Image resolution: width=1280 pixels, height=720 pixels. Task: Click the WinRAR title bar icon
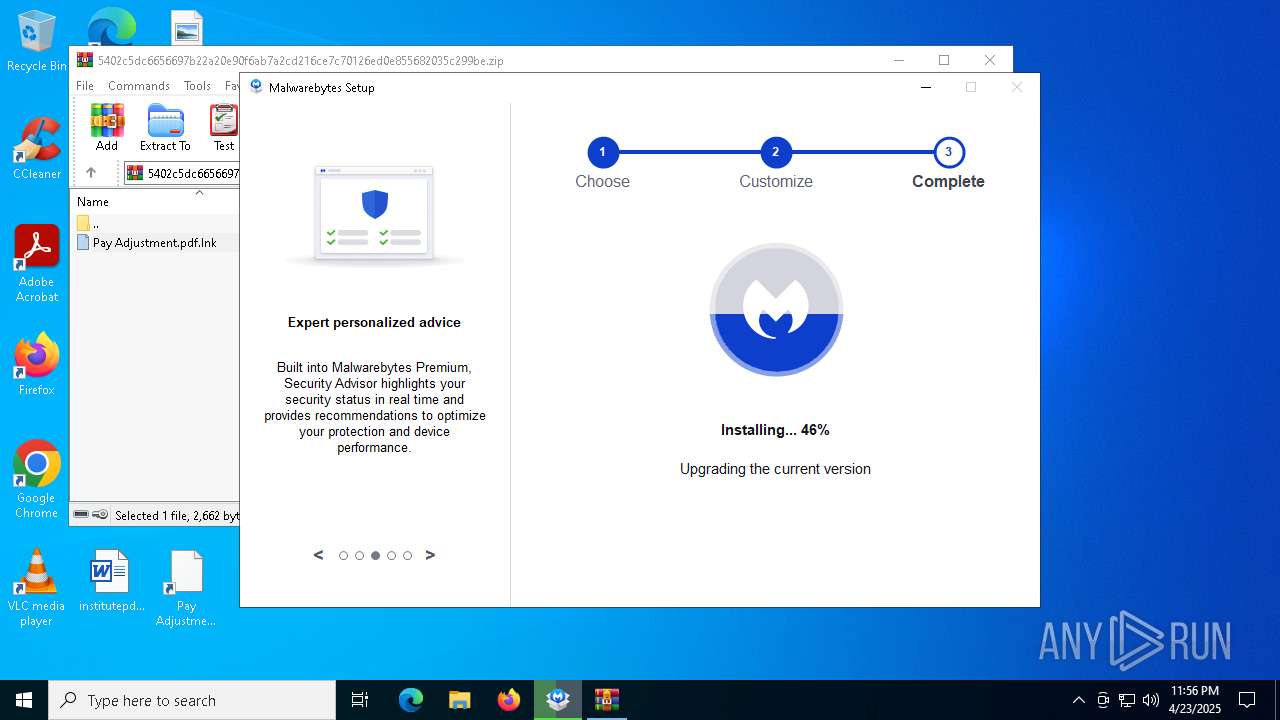click(x=84, y=60)
